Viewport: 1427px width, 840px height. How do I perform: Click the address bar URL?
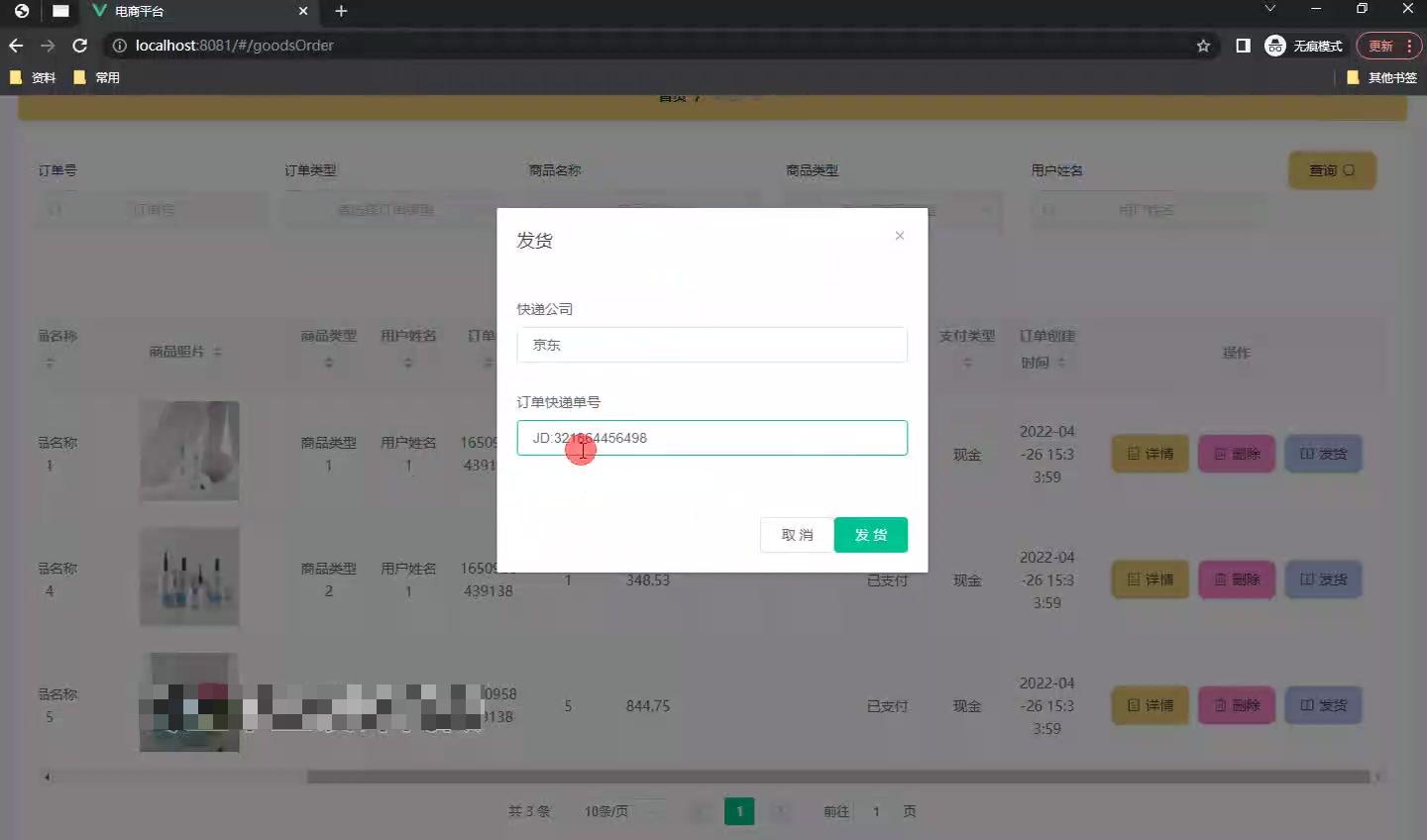[234, 46]
